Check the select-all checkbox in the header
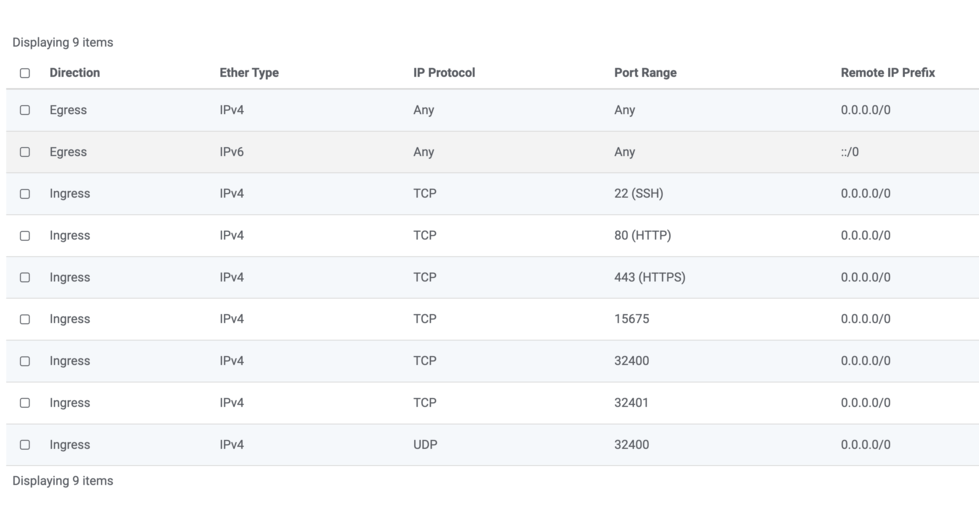The image size is (979, 511). tap(25, 73)
